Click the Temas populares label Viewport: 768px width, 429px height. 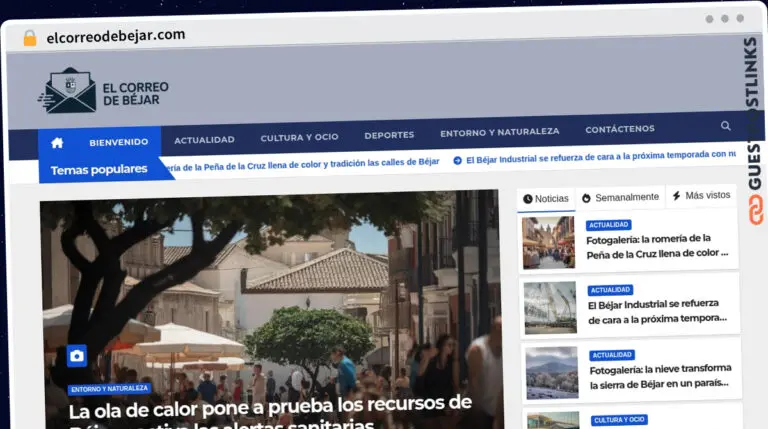click(x=99, y=169)
